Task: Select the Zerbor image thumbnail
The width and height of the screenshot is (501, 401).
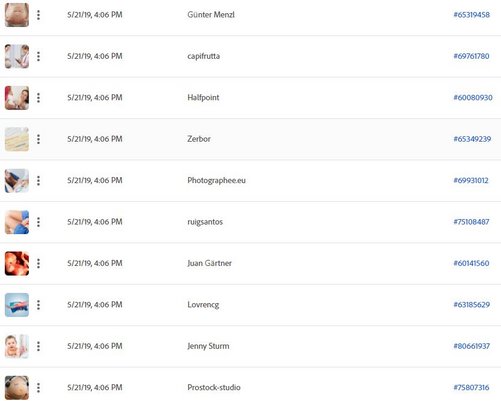Action: (17, 139)
